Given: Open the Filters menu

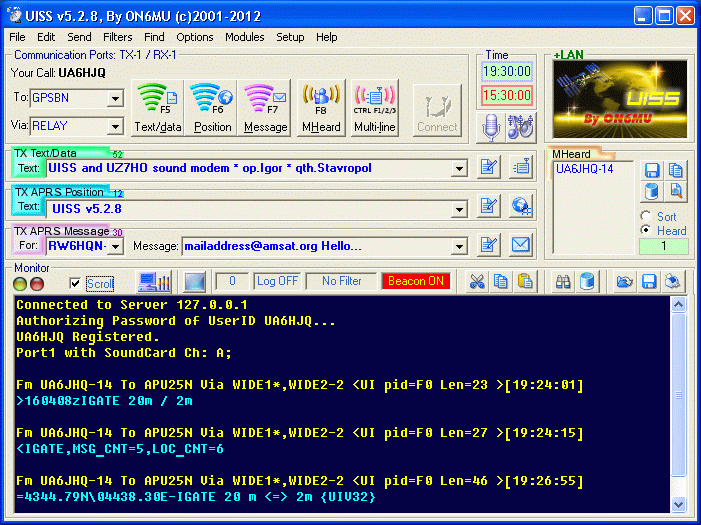Looking at the screenshot, I should [x=117, y=37].
